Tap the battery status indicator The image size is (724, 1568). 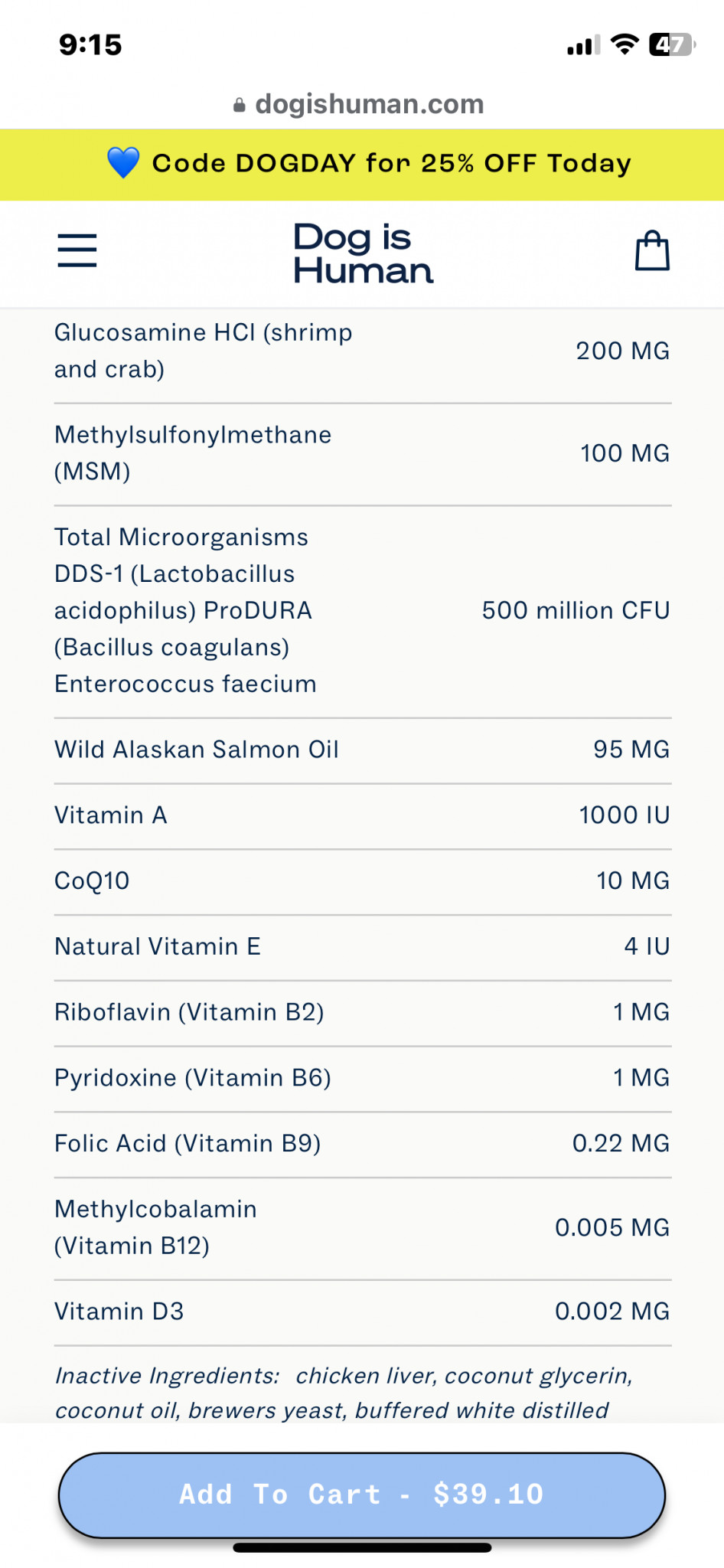click(671, 45)
